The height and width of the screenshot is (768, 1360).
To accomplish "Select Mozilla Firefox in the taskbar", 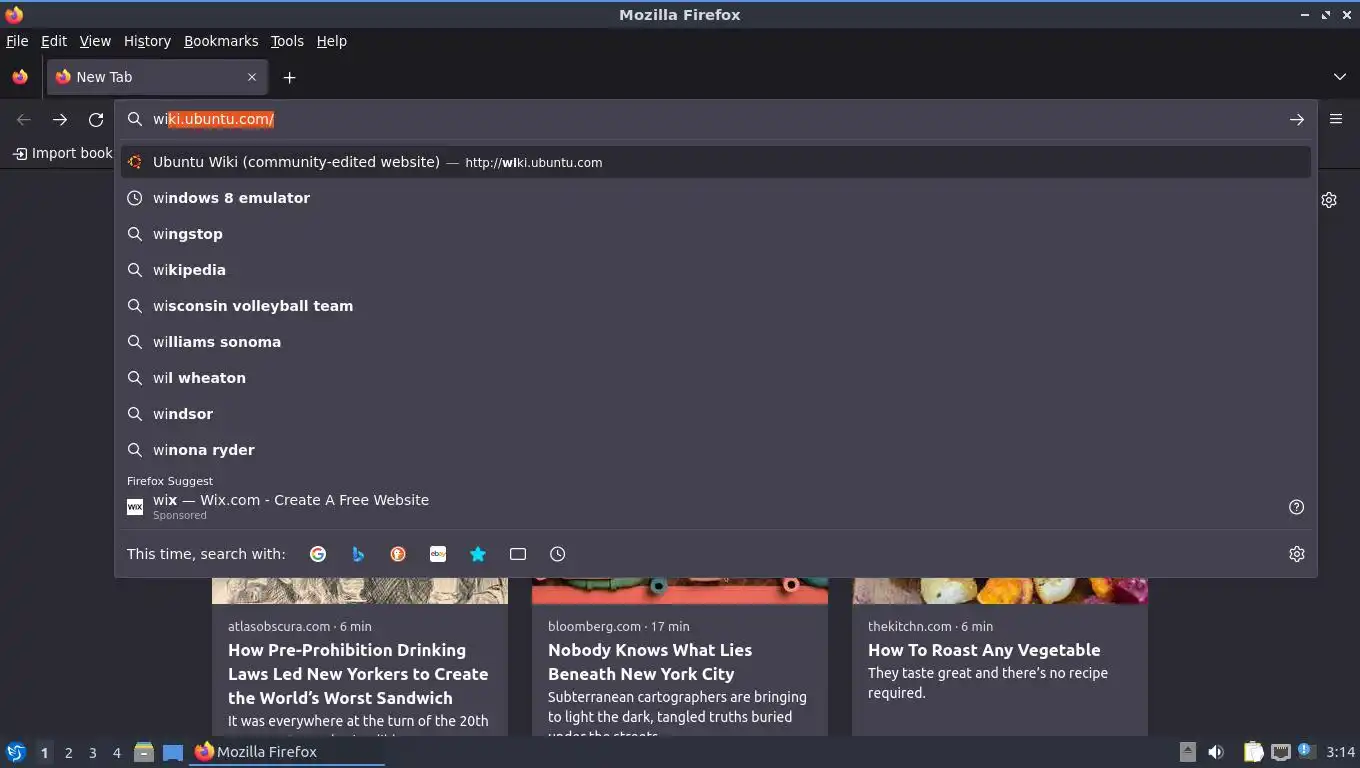I will click(288, 752).
